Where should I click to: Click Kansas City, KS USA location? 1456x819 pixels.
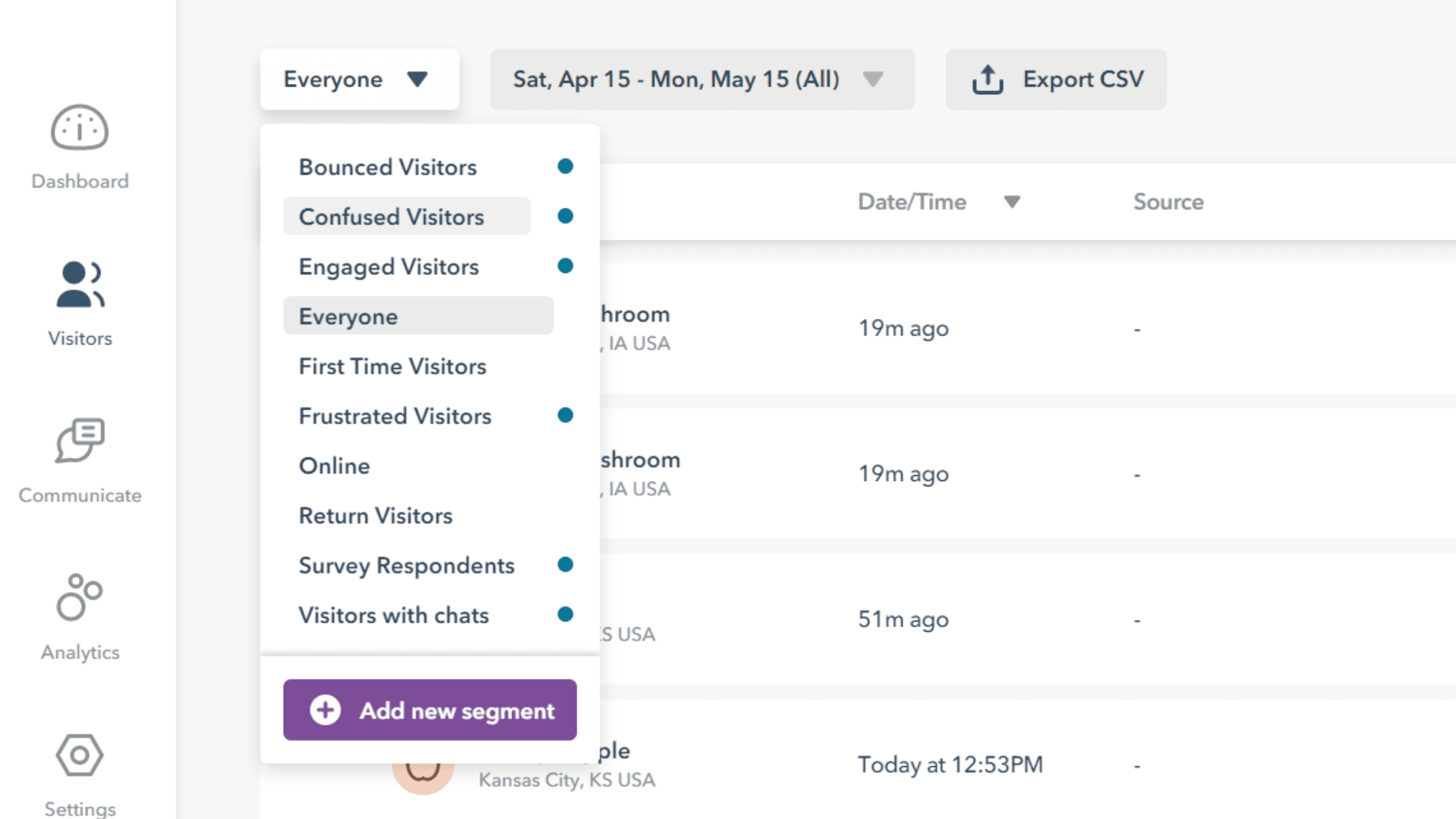point(567,779)
